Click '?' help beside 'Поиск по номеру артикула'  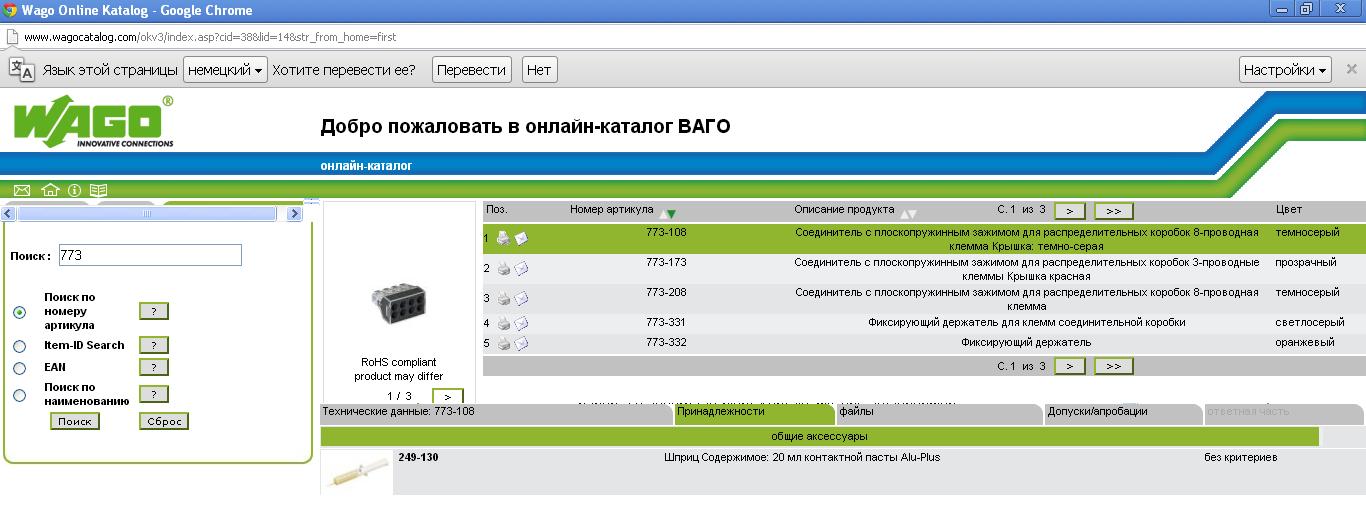click(x=154, y=312)
